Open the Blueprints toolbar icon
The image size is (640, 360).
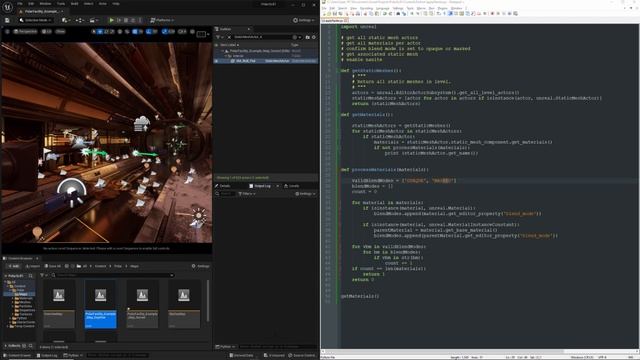(x=80, y=20)
